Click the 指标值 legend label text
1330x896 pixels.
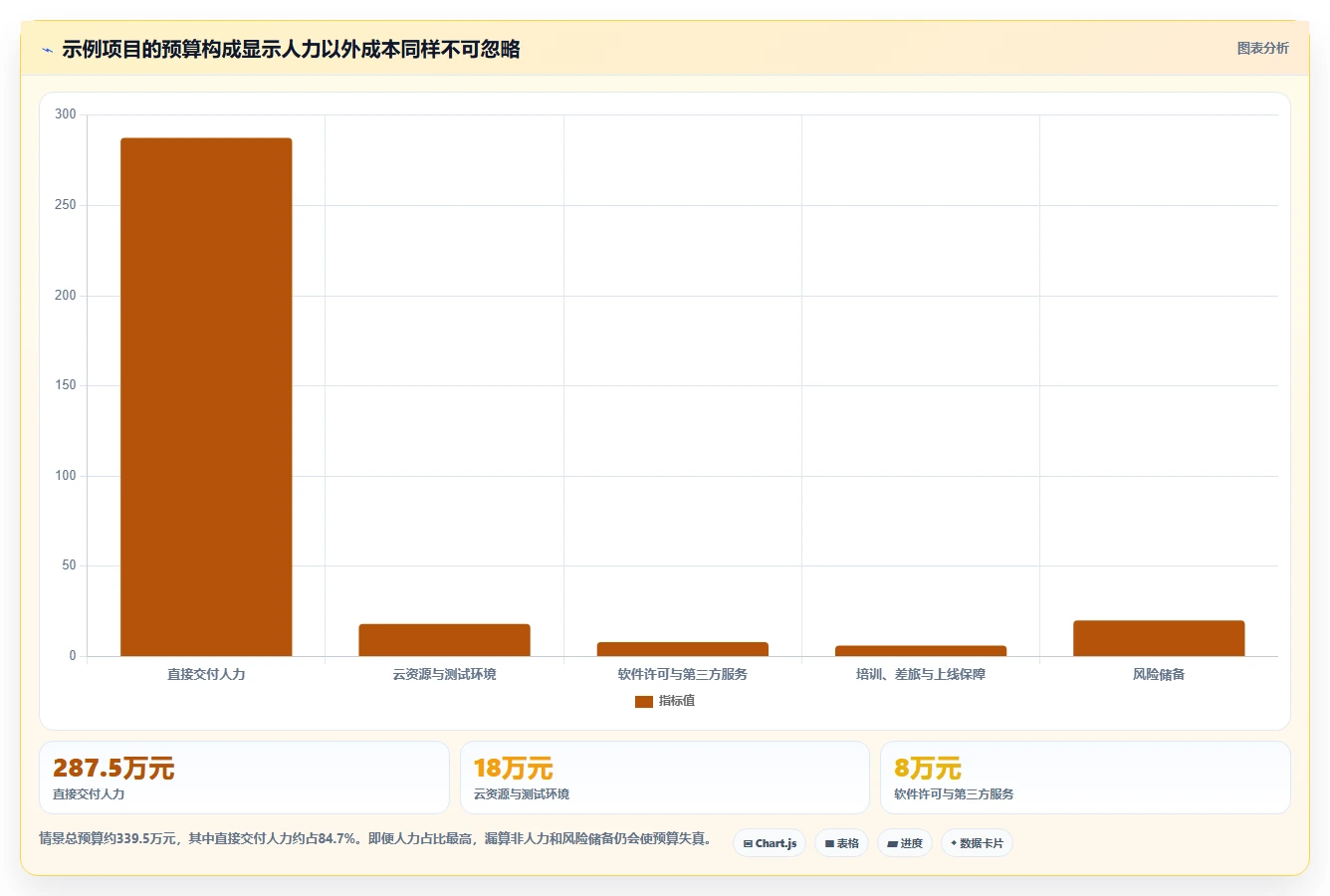677,701
